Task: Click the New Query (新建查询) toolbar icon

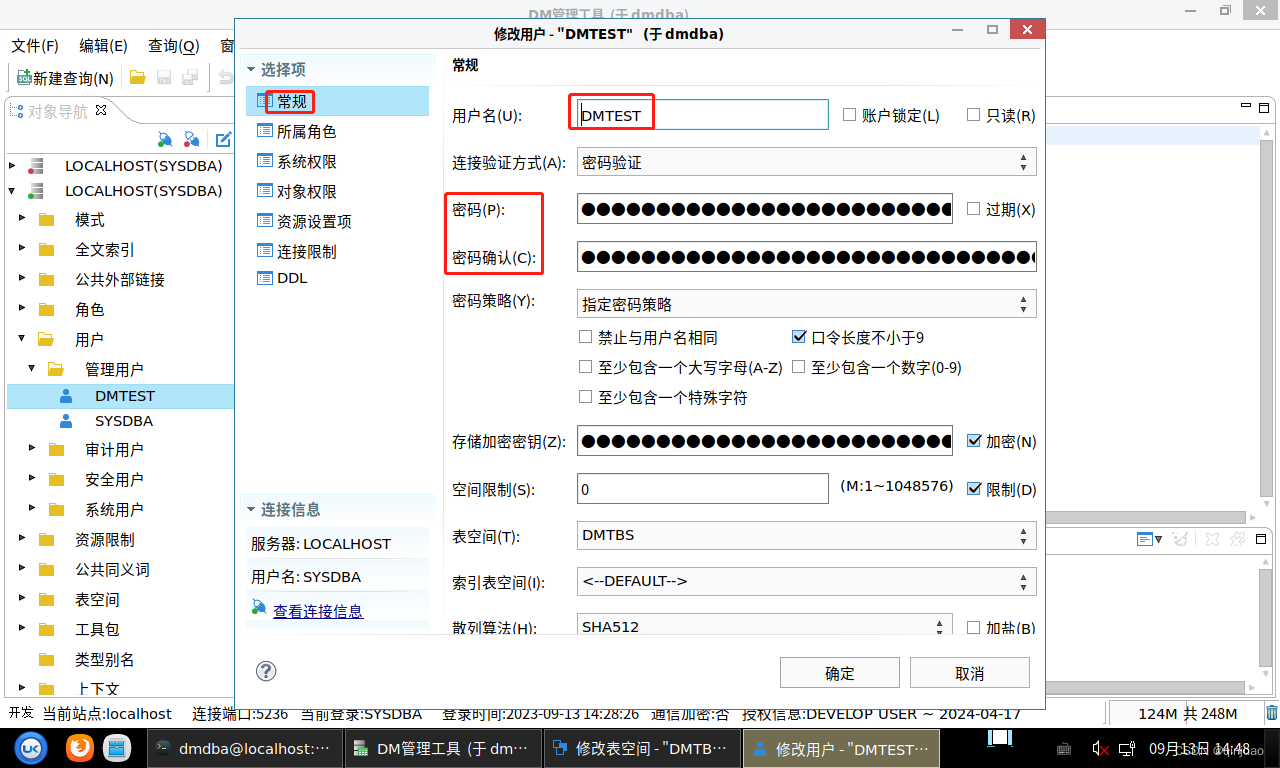Action: point(25,77)
